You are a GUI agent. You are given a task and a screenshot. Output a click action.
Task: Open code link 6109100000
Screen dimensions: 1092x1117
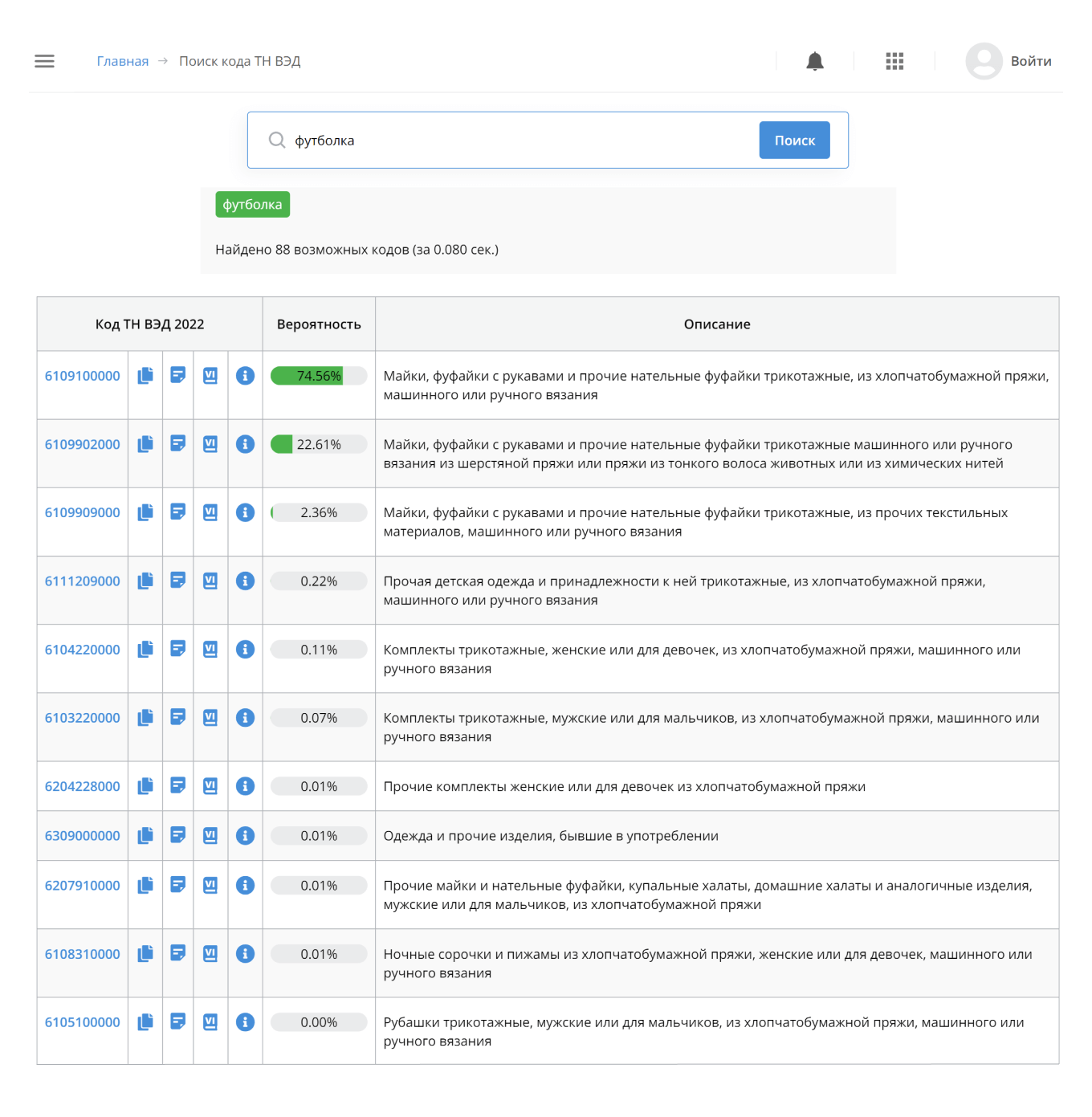click(83, 376)
